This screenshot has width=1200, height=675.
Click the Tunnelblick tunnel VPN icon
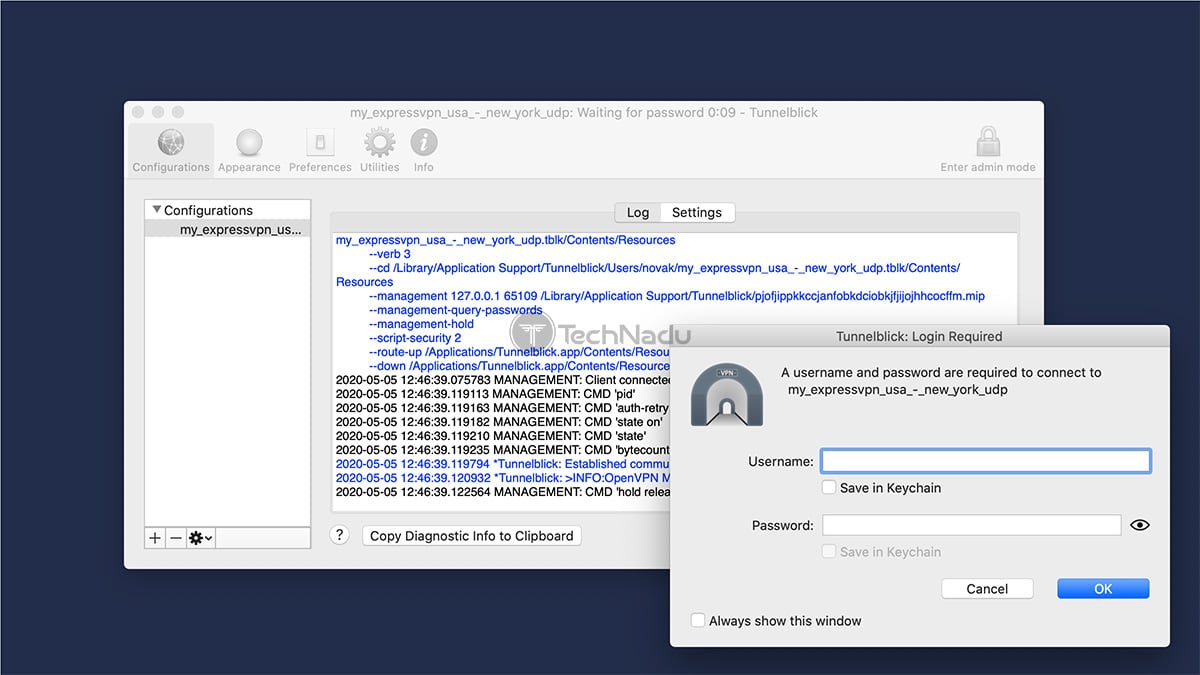[x=727, y=395]
